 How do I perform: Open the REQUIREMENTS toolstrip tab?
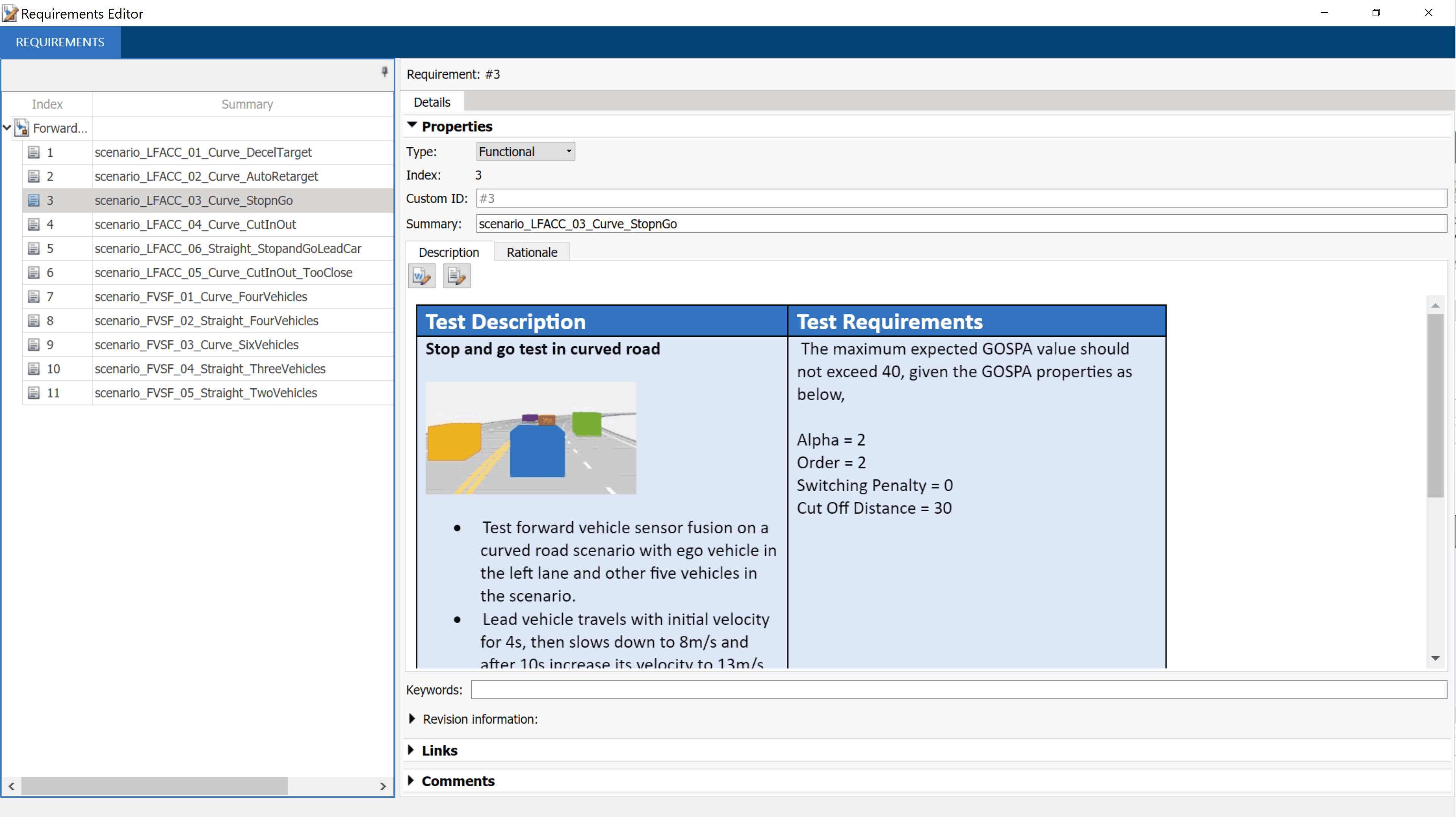pos(60,42)
